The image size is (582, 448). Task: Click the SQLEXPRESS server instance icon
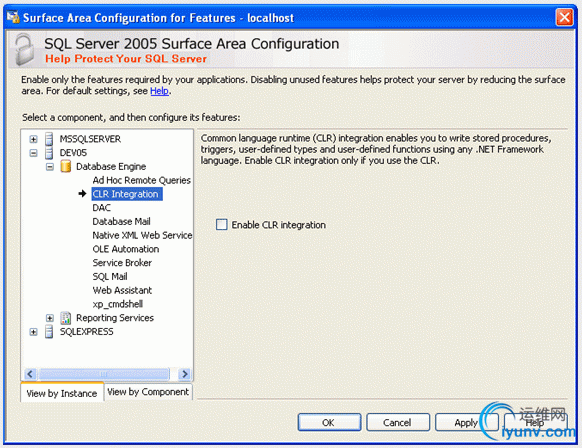point(49,331)
